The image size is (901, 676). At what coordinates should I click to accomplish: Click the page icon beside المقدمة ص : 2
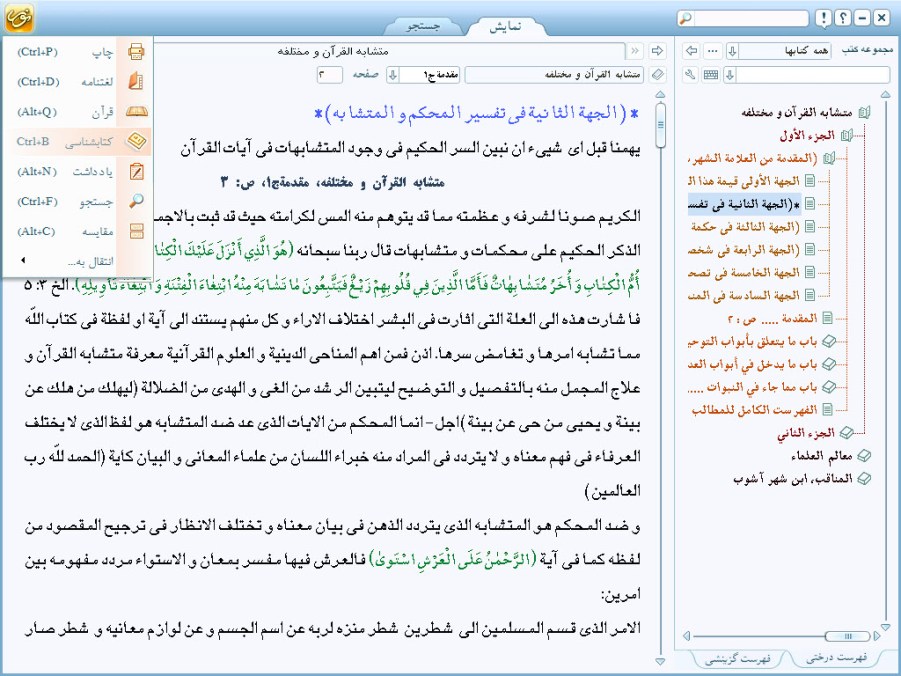point(827,318)
